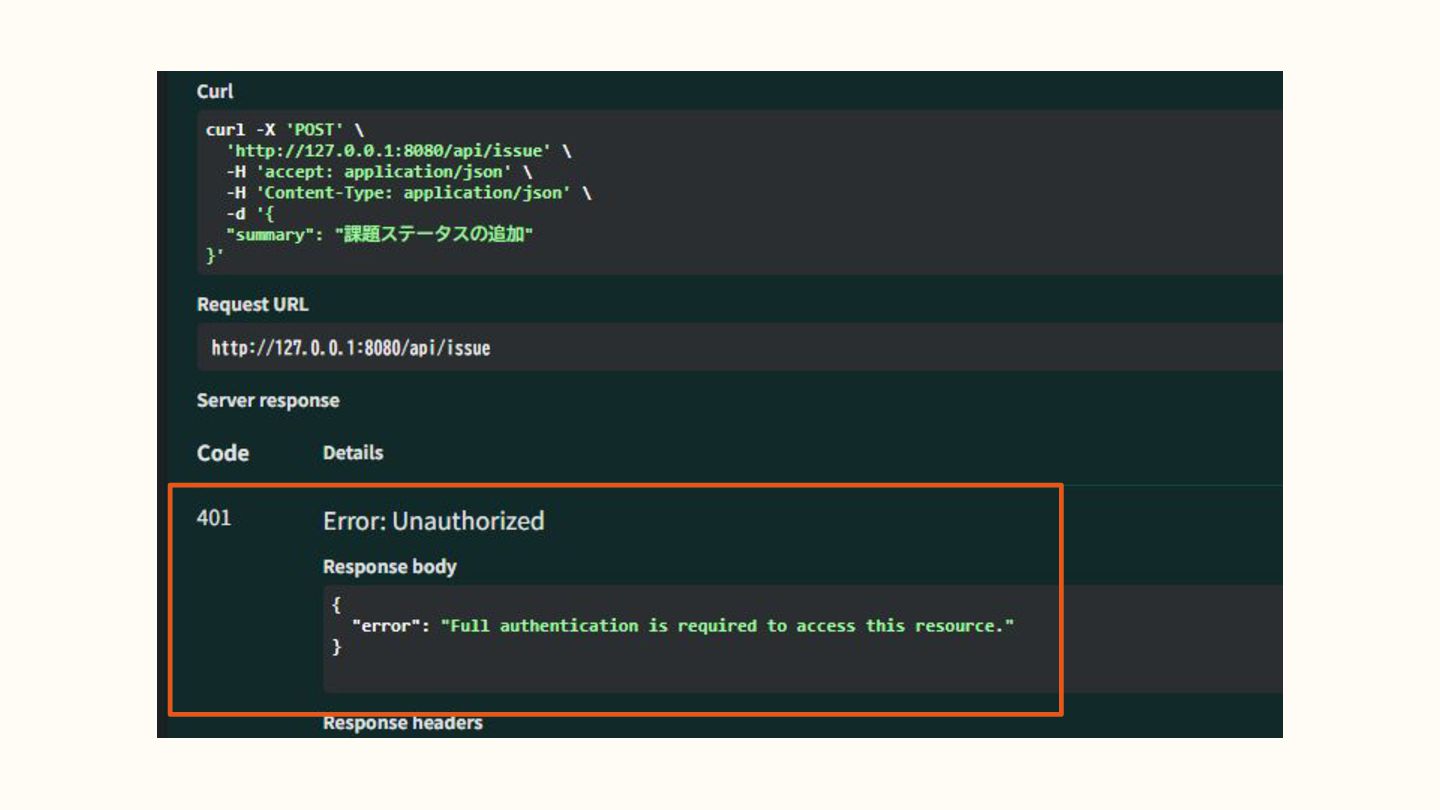Click the 'accept: application/json' header line
Viewport: 1440px width, 810px height.
coord(378,172)
